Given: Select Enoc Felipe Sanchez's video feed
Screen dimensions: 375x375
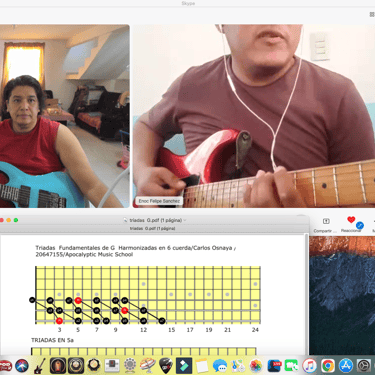Looking at the screenshot, I should [254, 116].
